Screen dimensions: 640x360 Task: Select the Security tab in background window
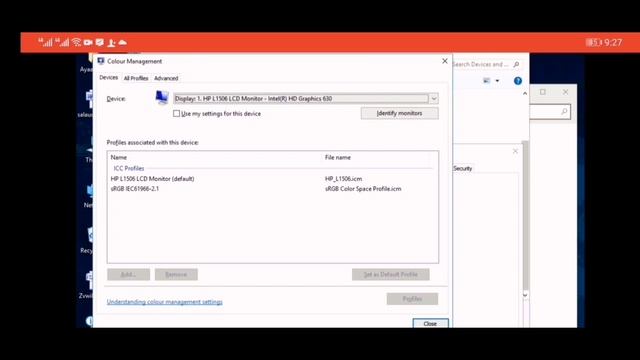click(x=462, y=168)
